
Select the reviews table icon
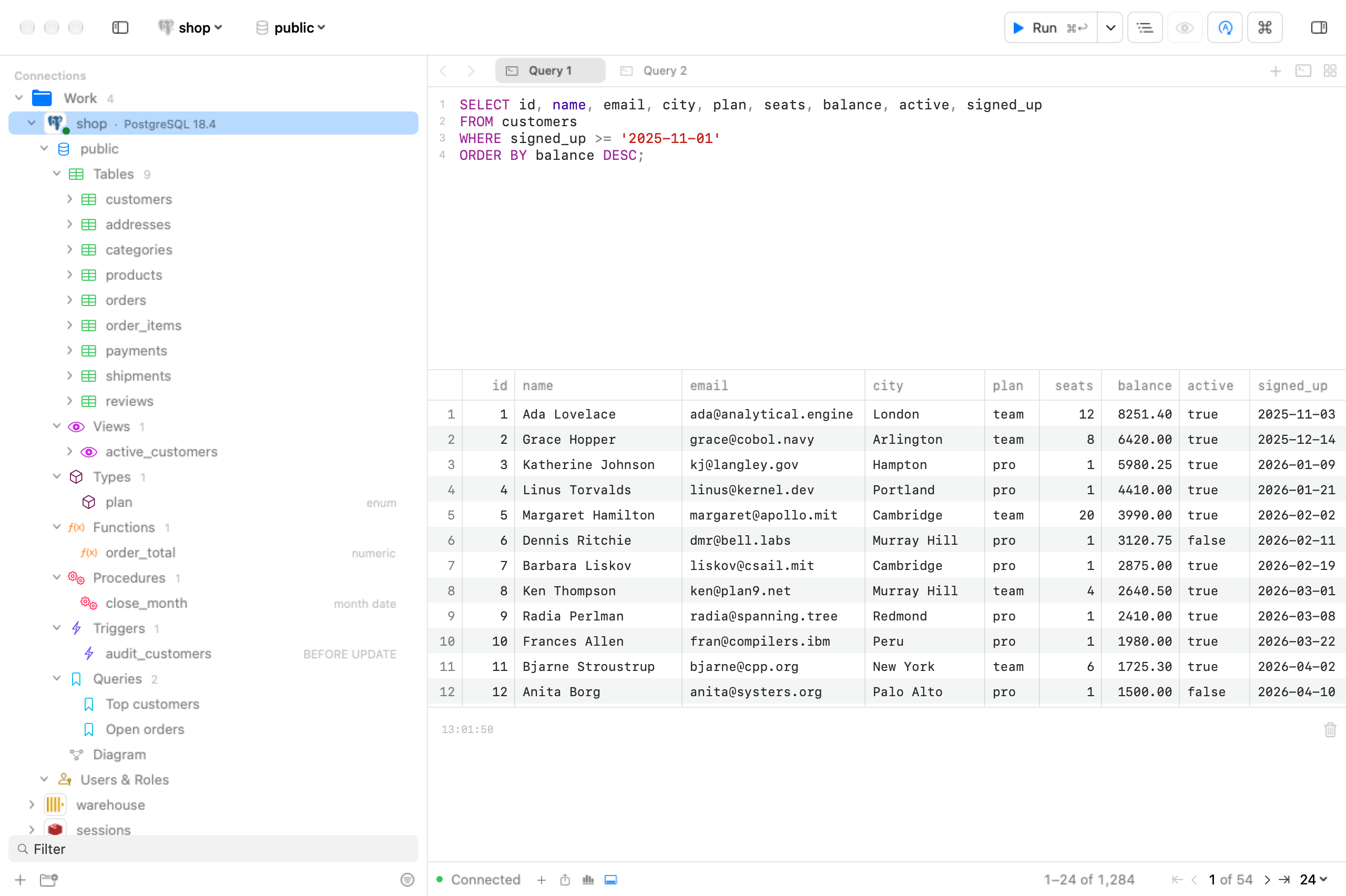tap(88, 401)
